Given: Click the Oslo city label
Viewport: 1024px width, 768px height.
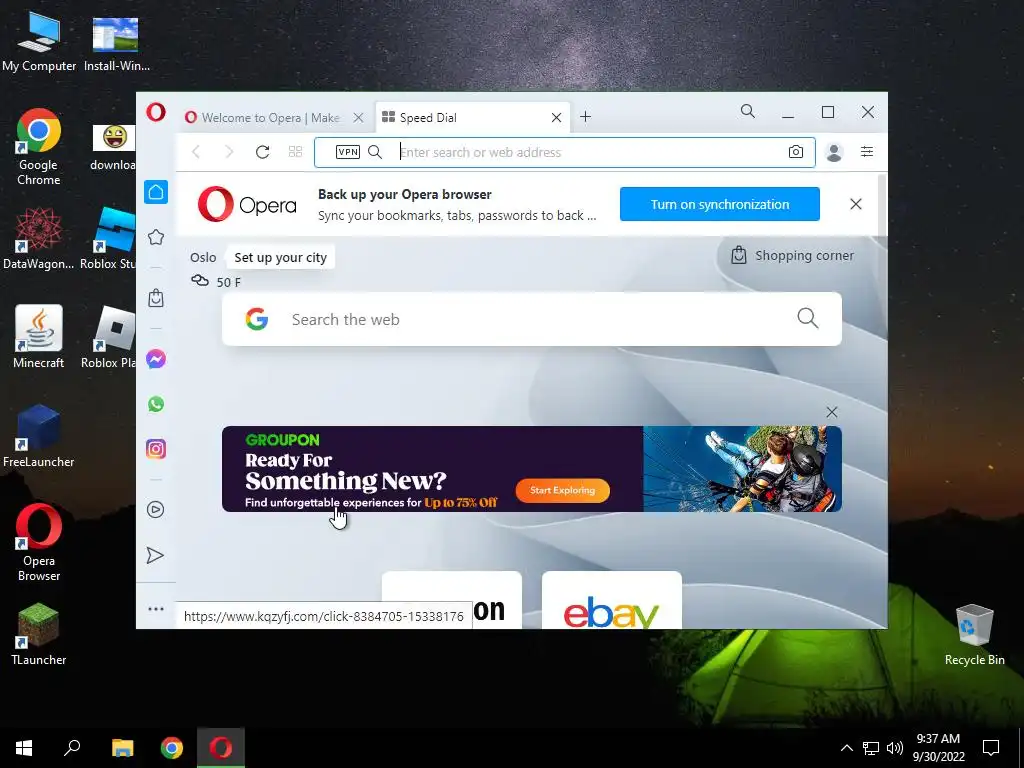Looking at the screenshot, I should tap(203, 257).
